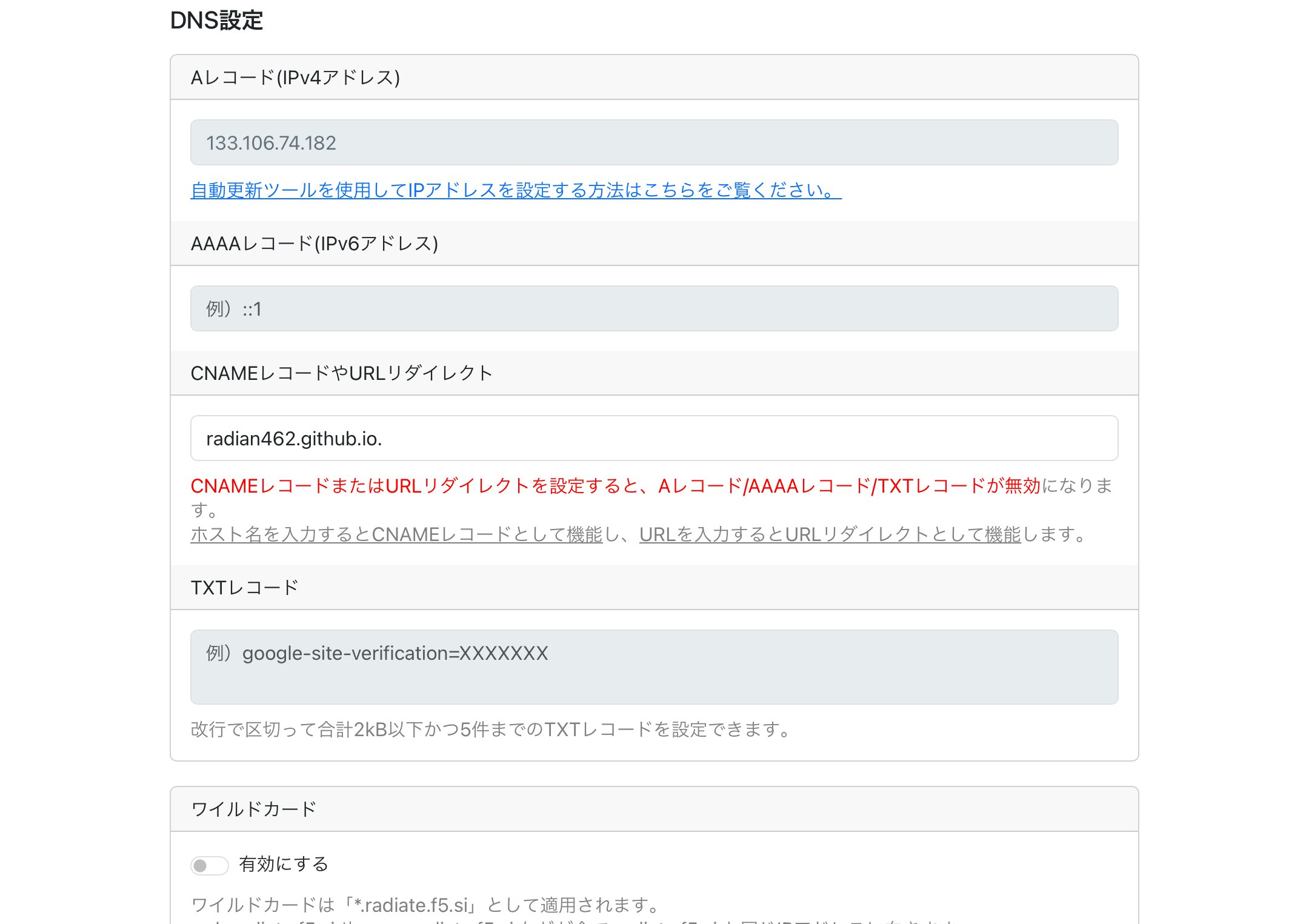The height and width of the screenshot is (924, 1309).
Task: Click the ワイルドカード section header
Action: pyautogui.click(x=253, y=808)
